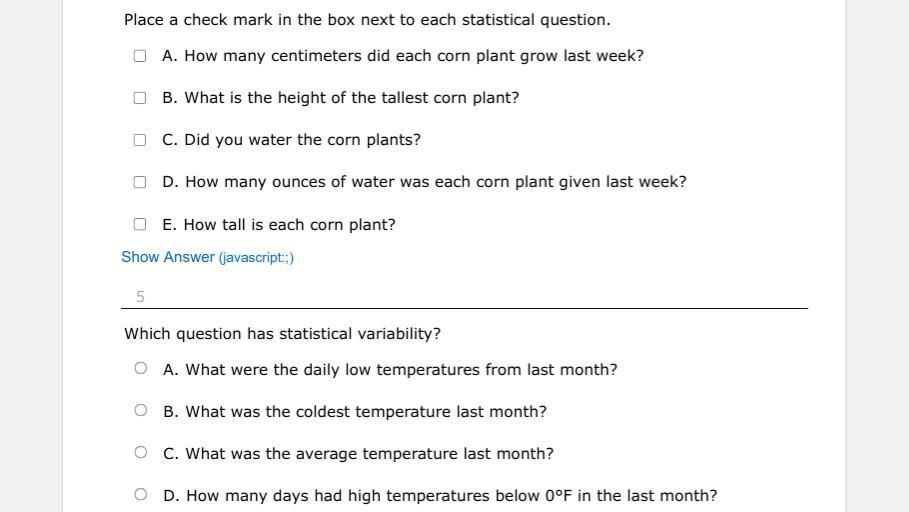Check box B tallest corn plant height
Image resolution: width=909 pixels, height=512 pixels.
140,98
